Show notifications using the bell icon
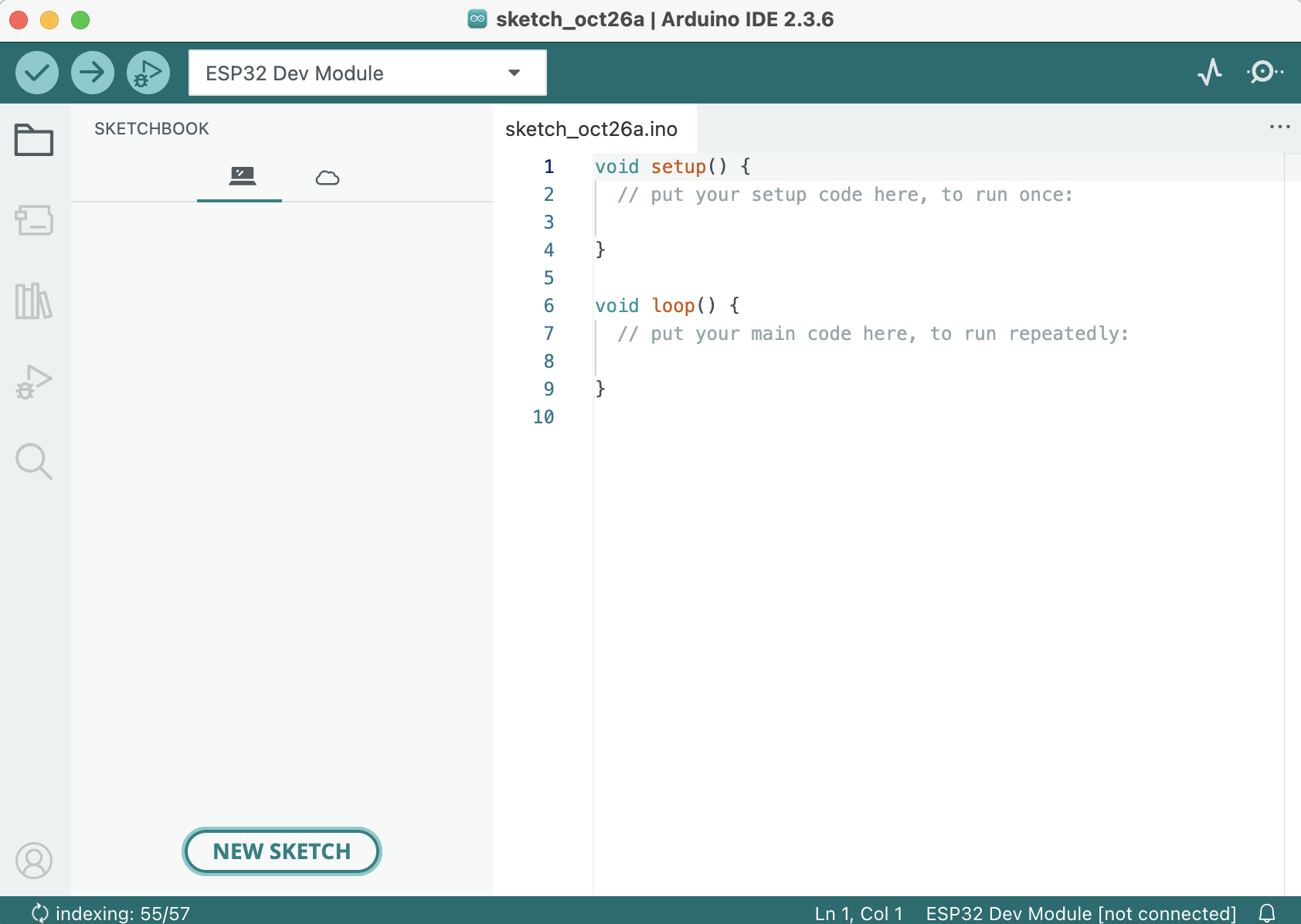This screenshot has width=1301, height=924. point(1267,913)
